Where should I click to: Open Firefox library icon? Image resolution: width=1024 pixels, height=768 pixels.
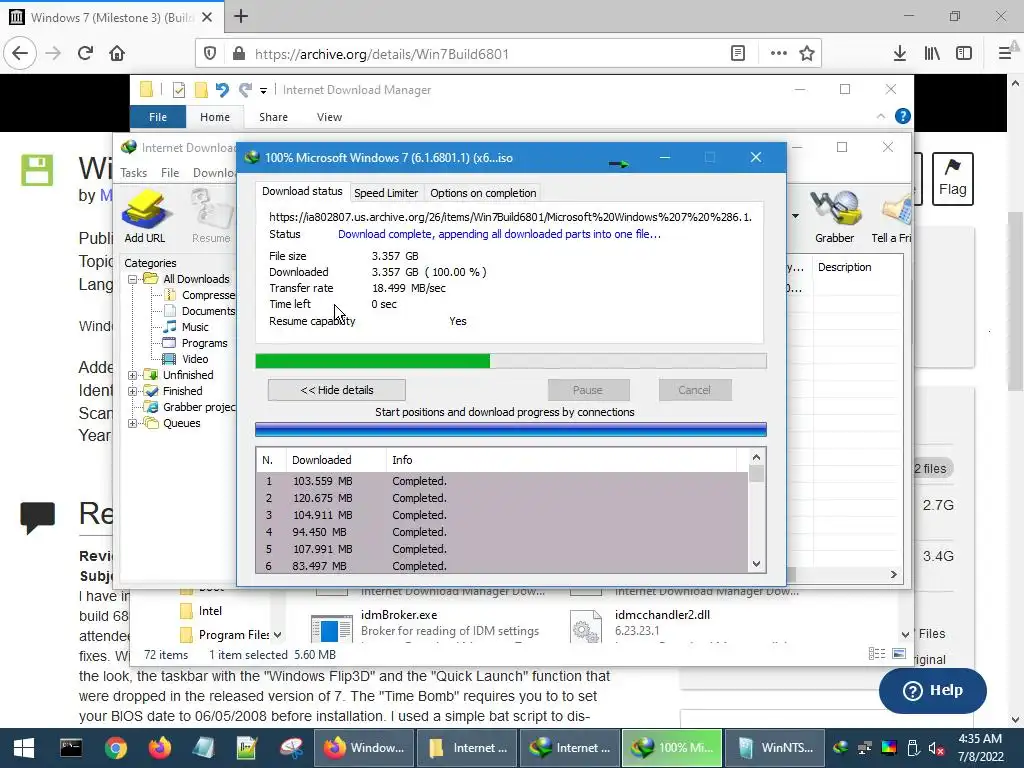[x=932, y=54]
